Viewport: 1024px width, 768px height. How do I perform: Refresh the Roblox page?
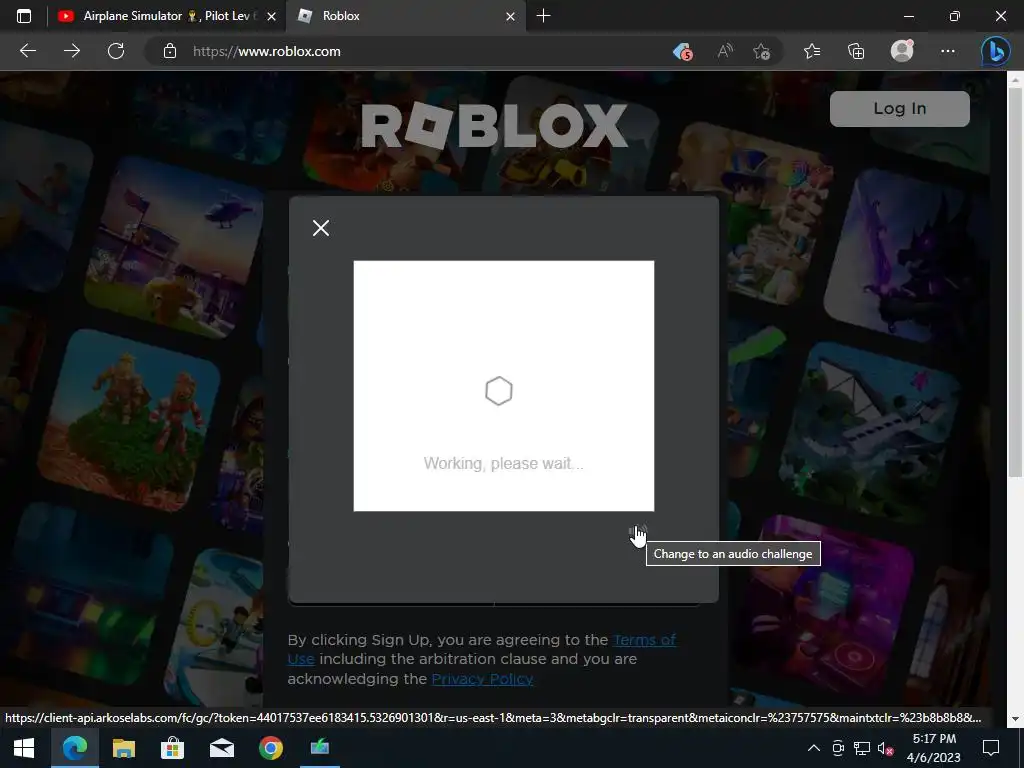116,51
